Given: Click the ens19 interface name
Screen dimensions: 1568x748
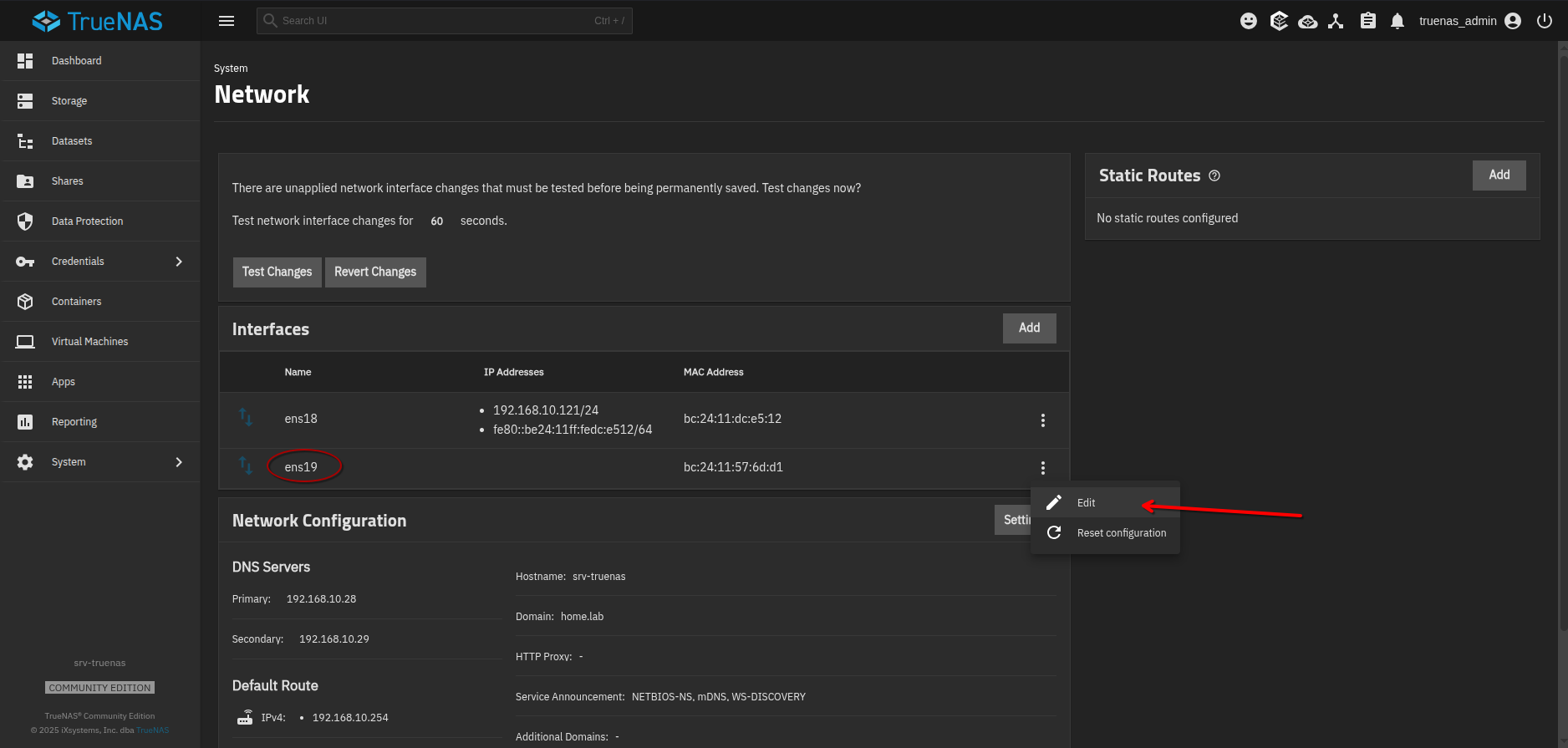Looking at the screenshot, I should [301, 467].
